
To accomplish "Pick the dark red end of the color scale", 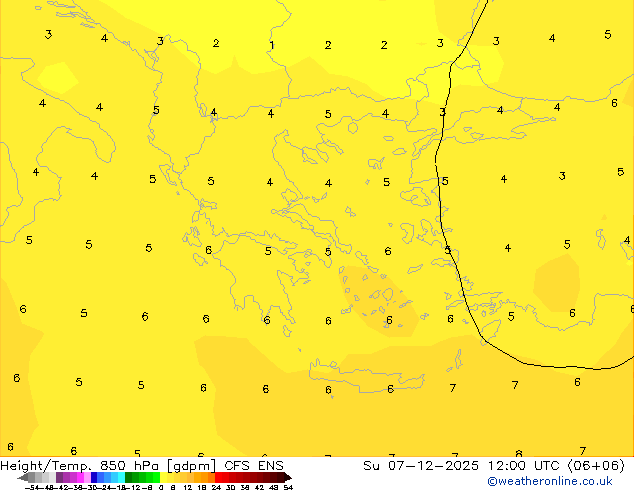I will (282, 477).
